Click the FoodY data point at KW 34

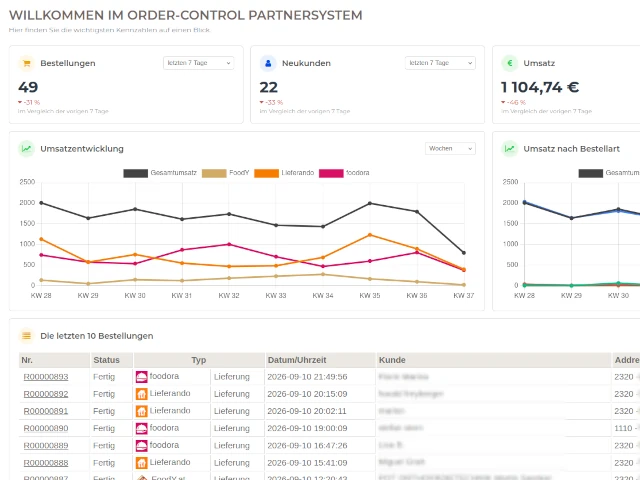(x=323, y=274)
